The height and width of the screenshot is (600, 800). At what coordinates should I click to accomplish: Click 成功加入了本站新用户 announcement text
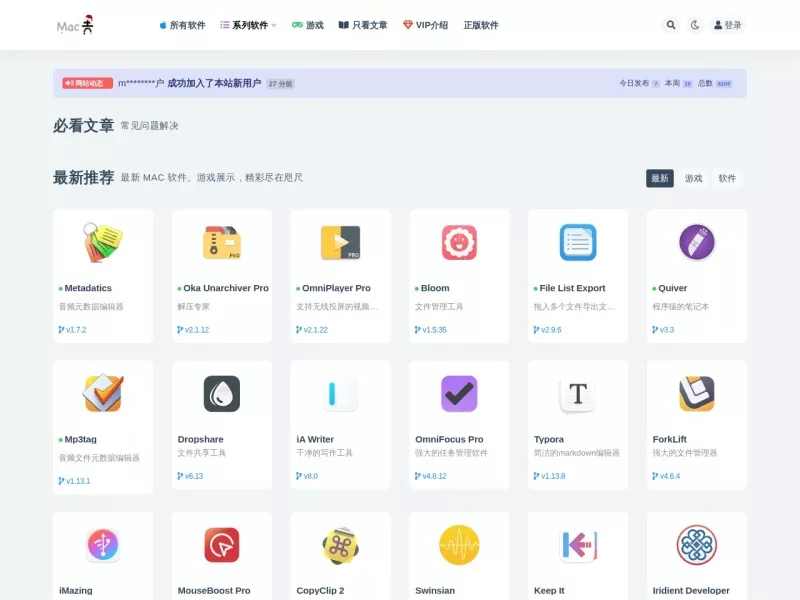point(214,83)
